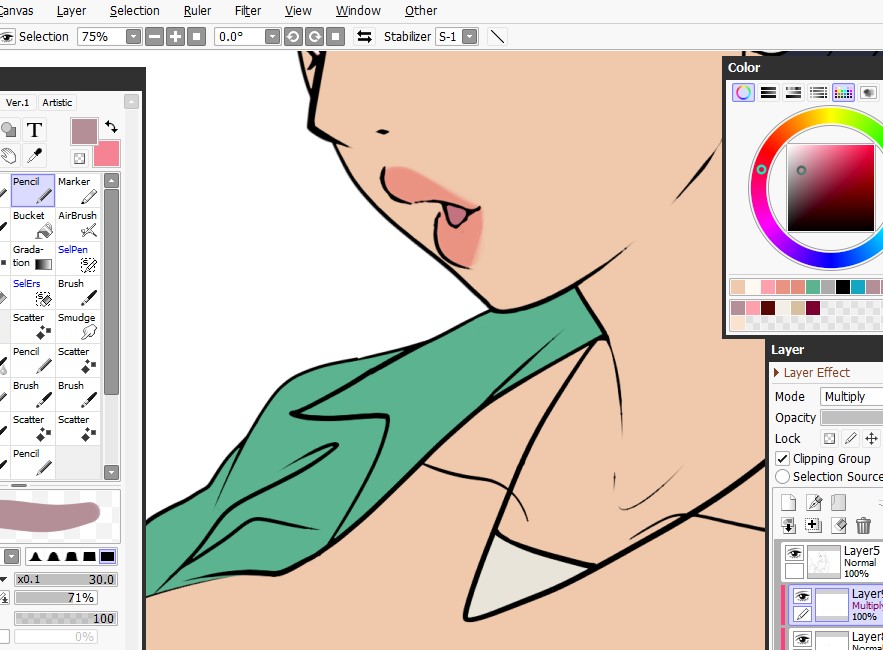
Task: Merge down with transfer layer icon
Action: (788, 526)
